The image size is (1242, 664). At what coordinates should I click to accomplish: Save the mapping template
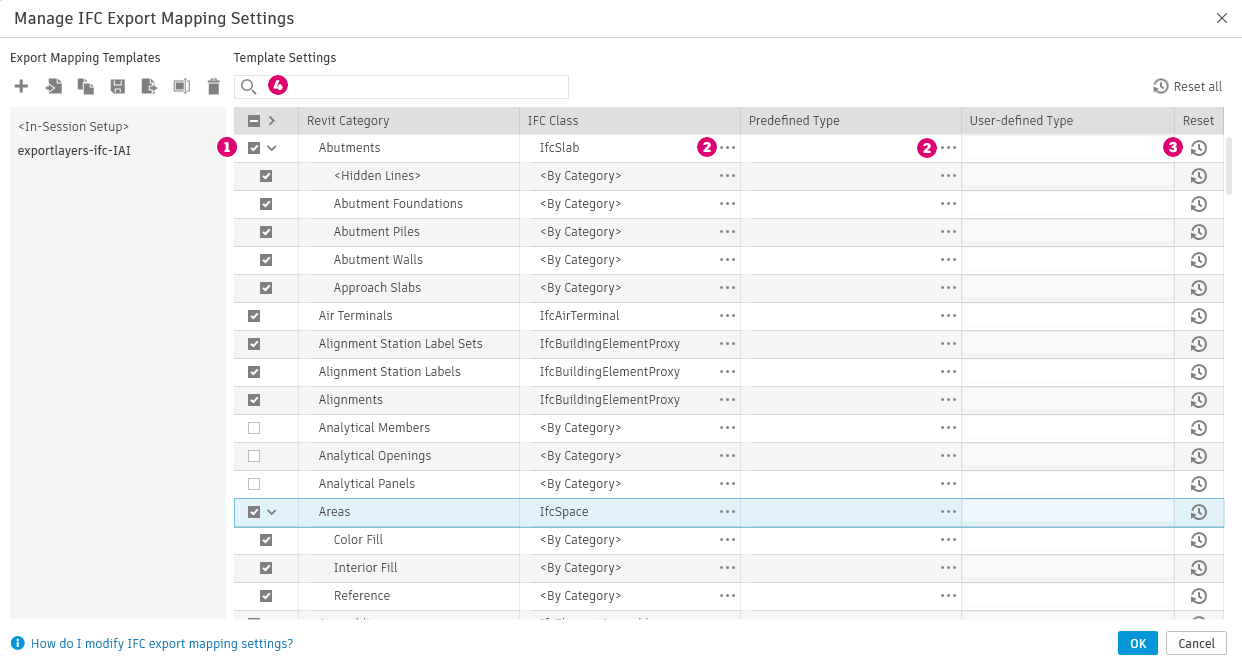[118, 87]
